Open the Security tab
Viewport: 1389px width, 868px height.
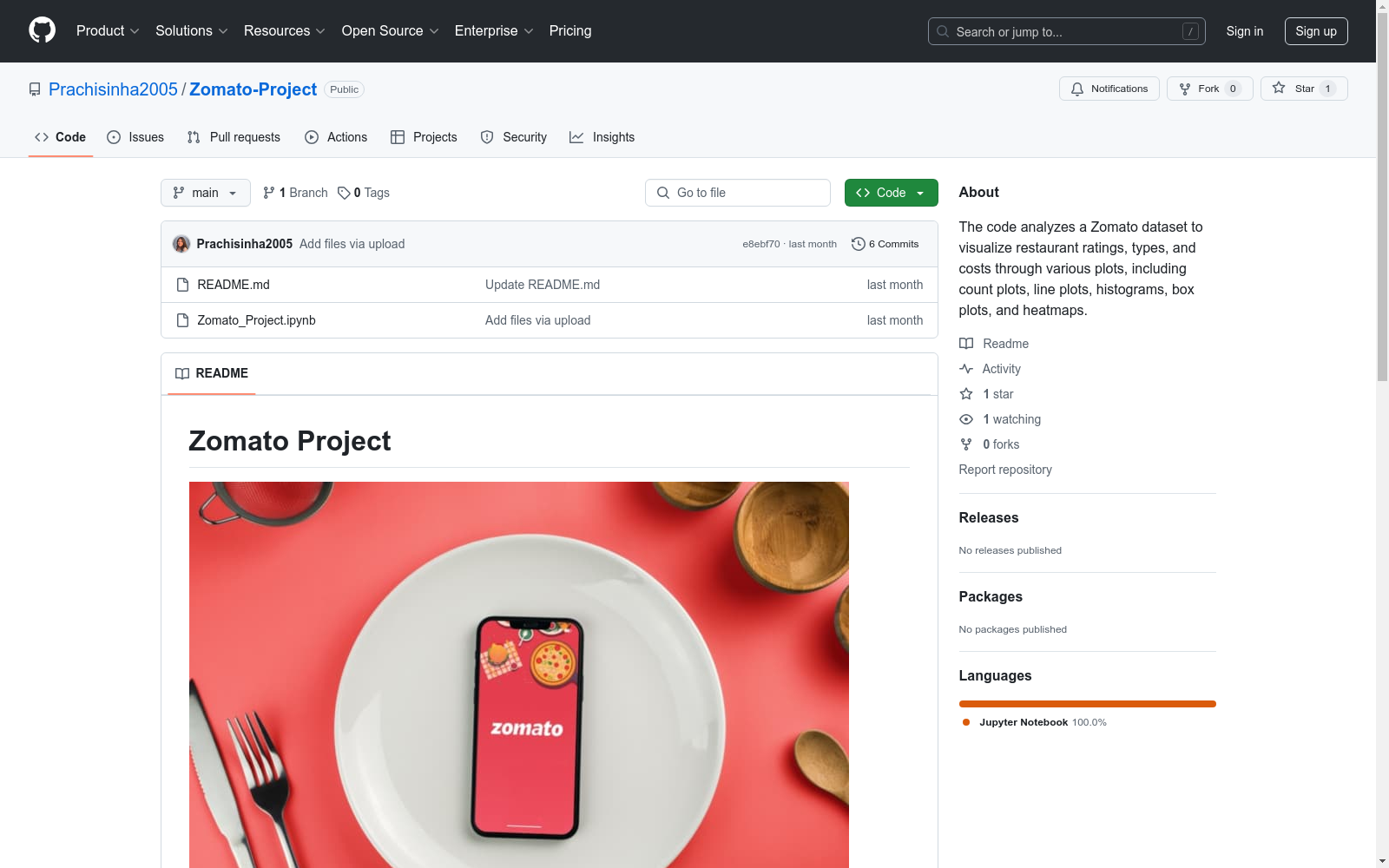[x=514, y=137]
